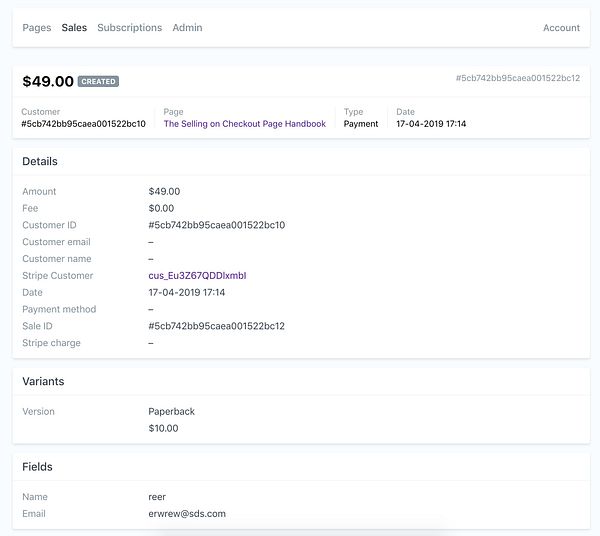Click the Name field value reer

click(x=157, y=497)
